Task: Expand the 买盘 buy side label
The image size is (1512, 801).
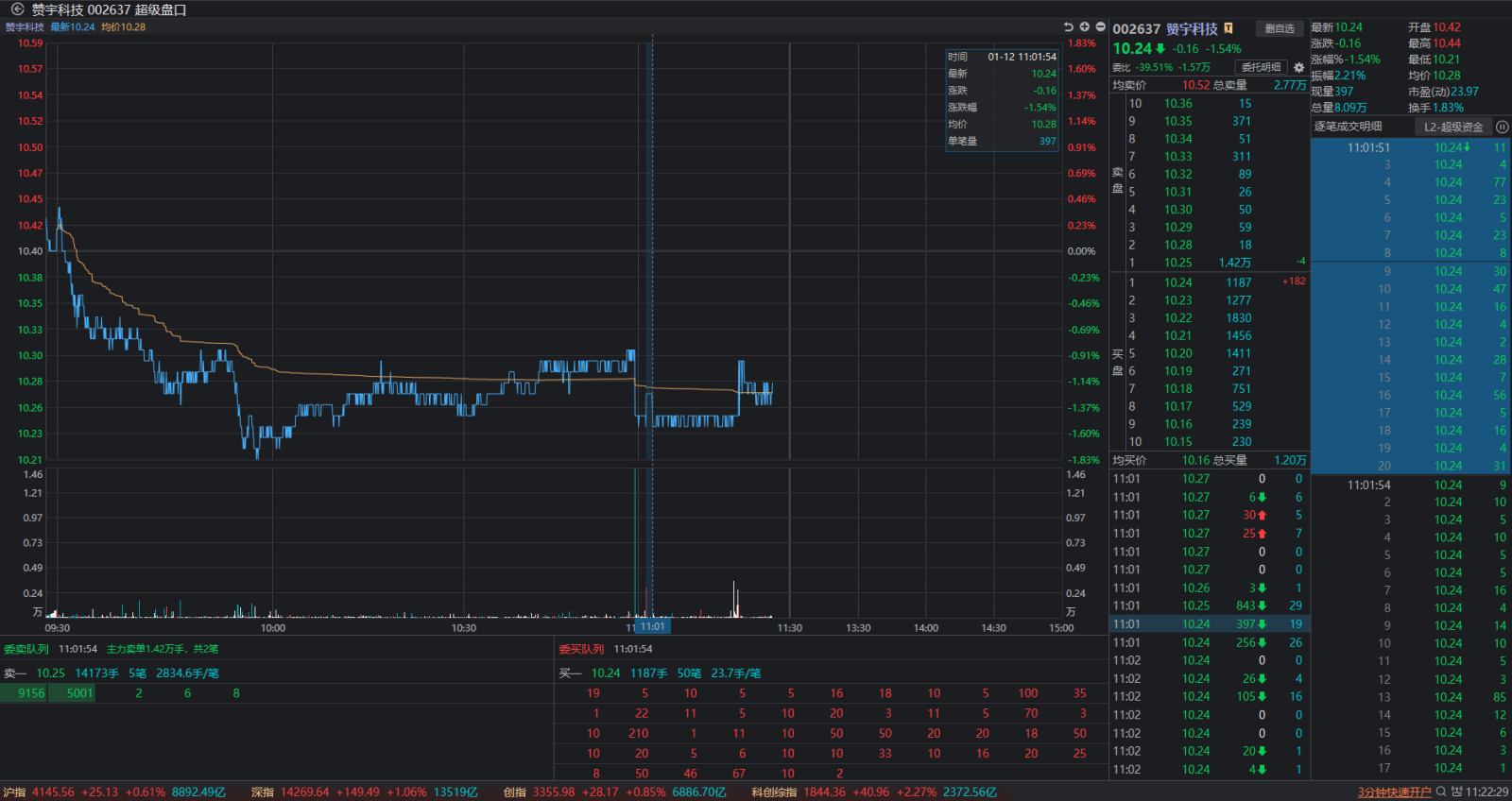Action: [1117, 362]
